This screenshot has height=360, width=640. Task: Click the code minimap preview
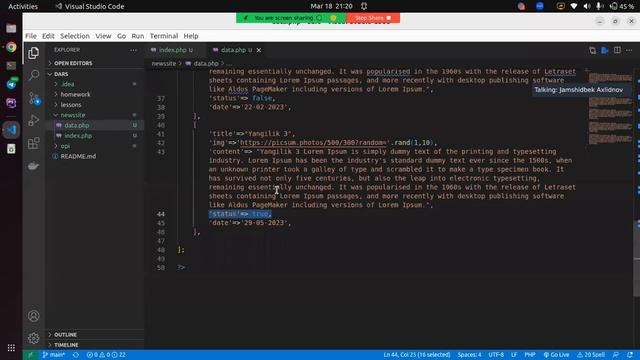[609, 108]
